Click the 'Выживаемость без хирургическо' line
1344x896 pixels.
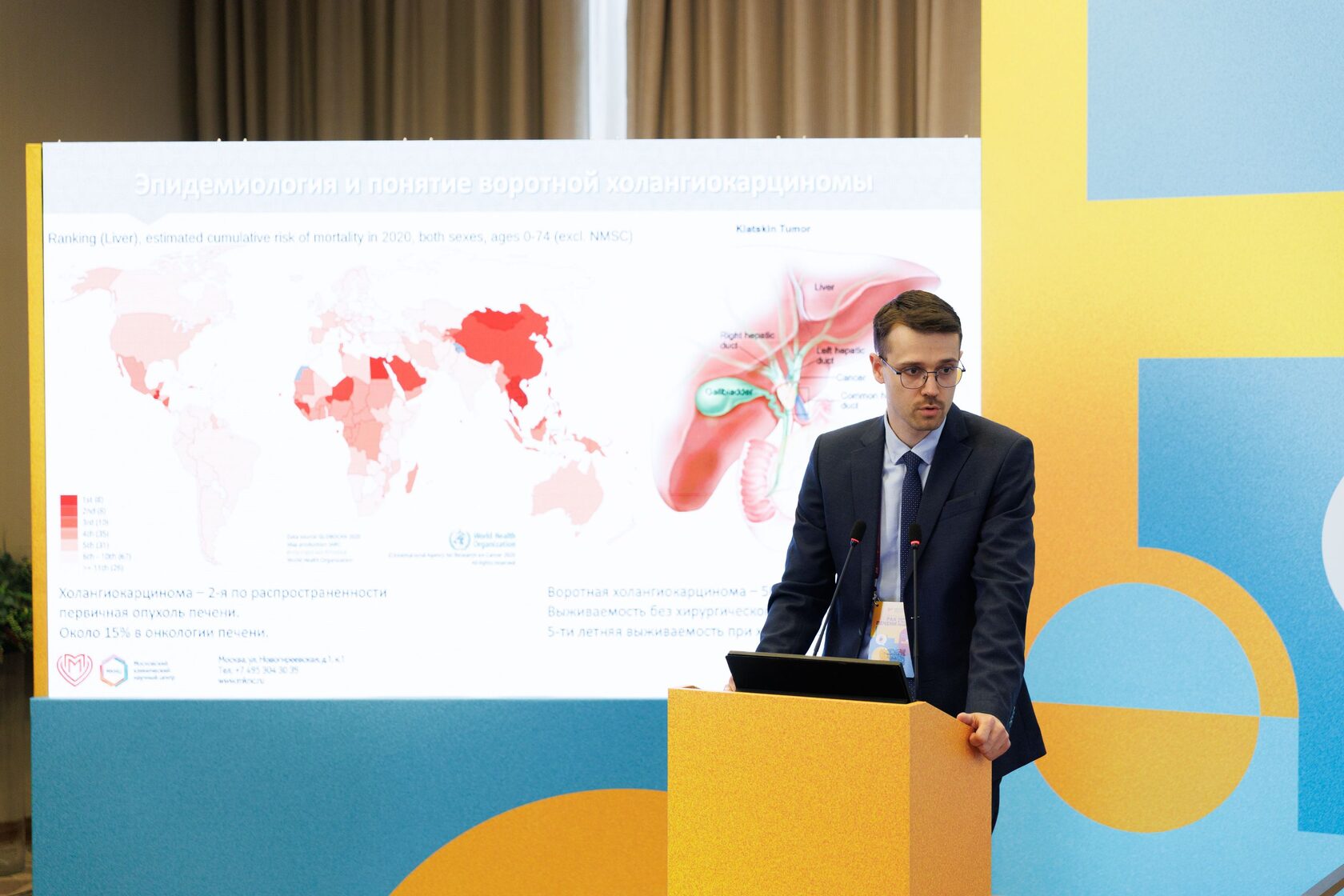coord(657,612)
